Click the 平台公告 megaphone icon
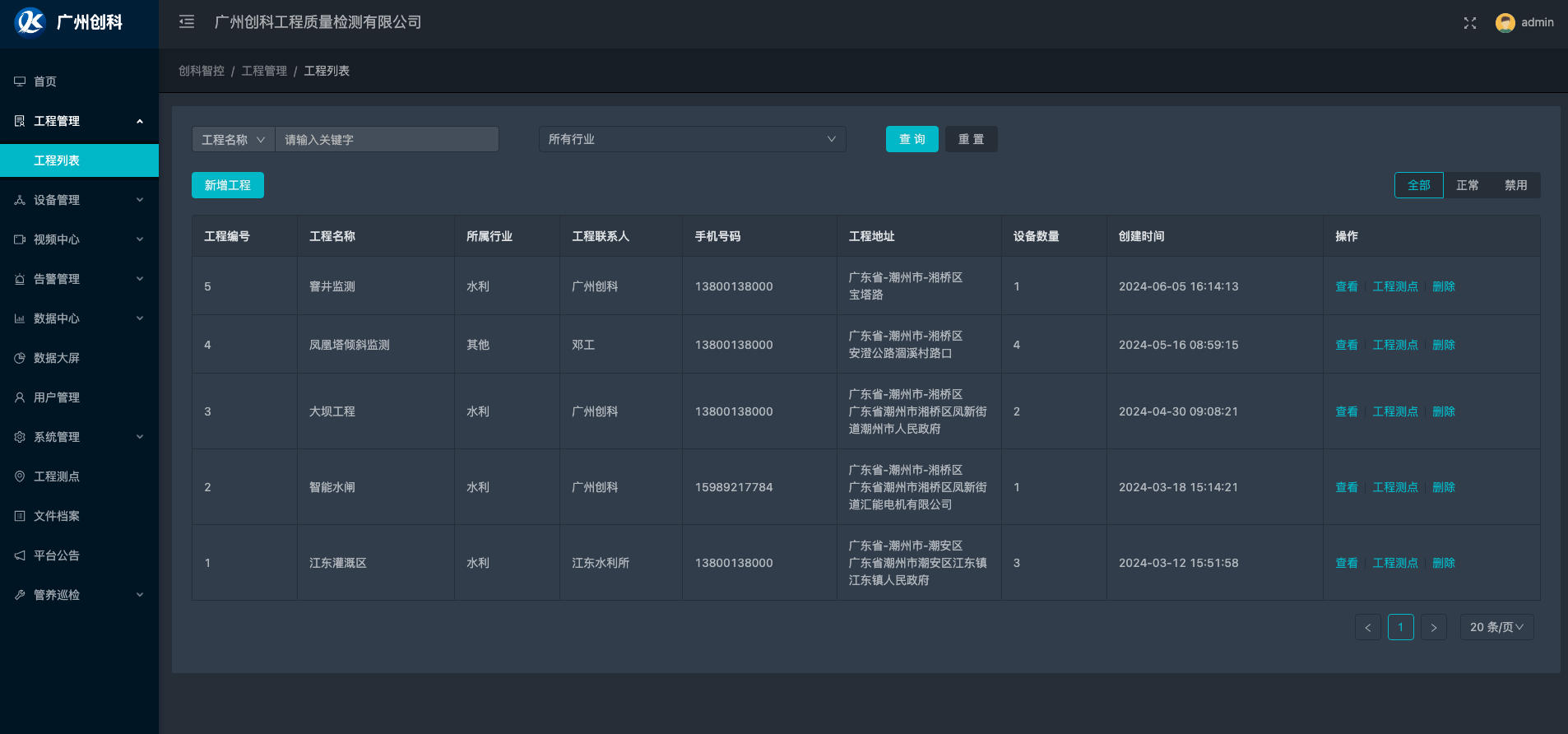This screenshot has width=1568, height=734. click(x=20, y=555)
